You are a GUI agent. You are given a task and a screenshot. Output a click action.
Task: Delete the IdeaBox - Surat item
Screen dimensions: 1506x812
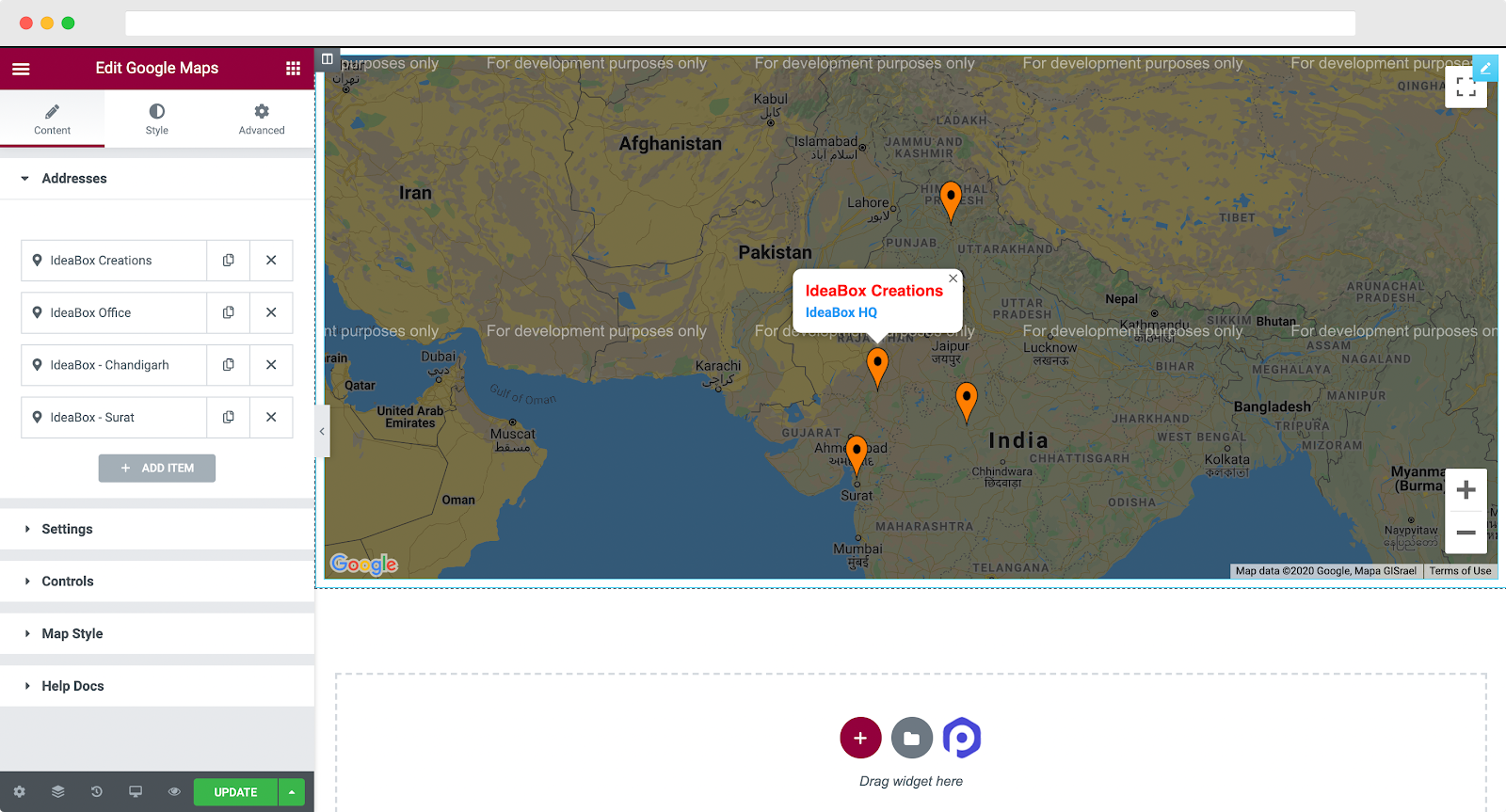[271, 418]
